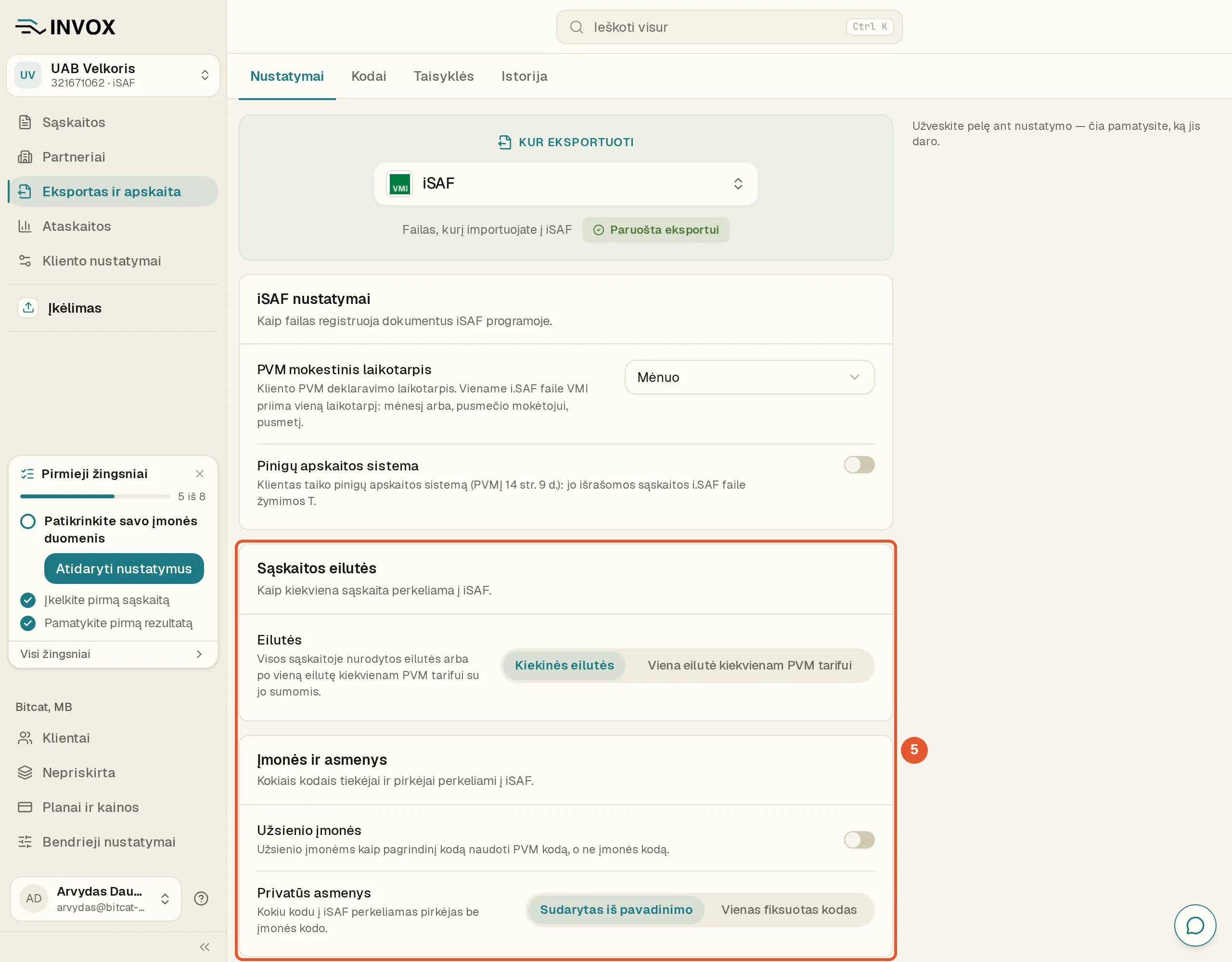Focus the Ieškoti visur search field

click(729, 27)
